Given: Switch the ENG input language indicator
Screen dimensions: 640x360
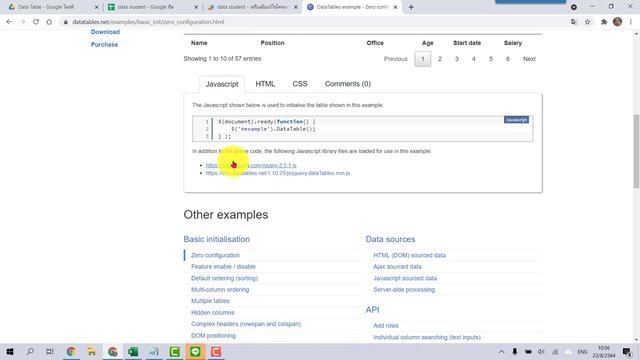Looking at the screenshot, I should point(582,351).
